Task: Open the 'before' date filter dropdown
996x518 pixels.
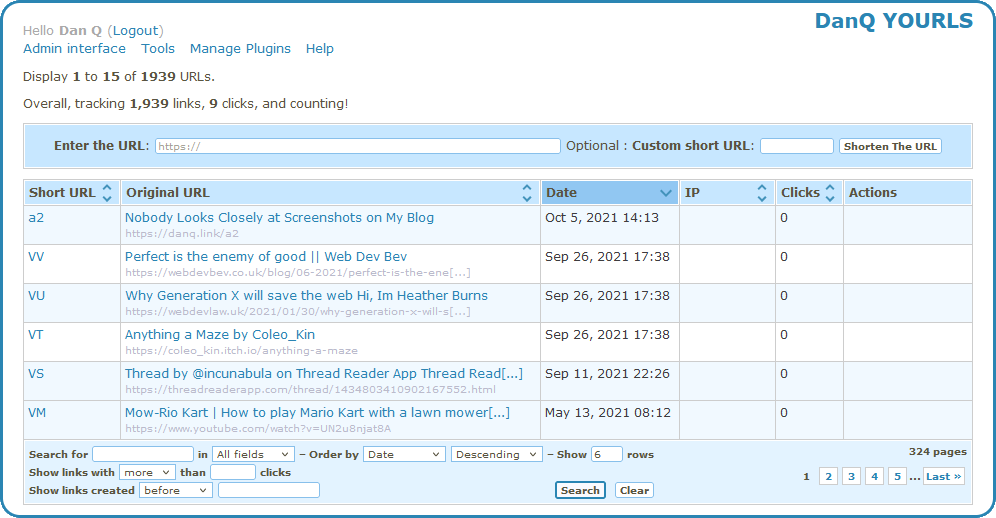Action: coord(176,490)
